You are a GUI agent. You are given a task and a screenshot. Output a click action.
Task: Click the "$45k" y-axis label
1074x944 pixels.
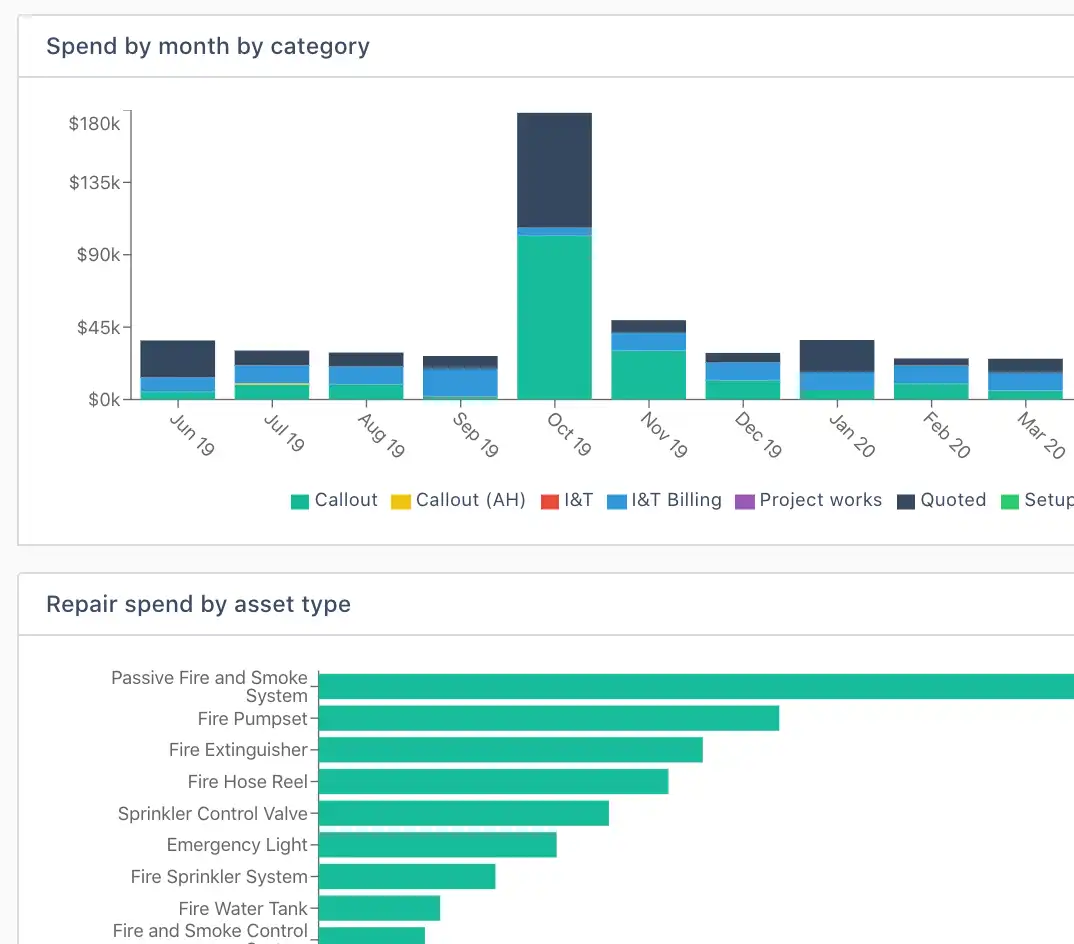click(x=98, y=327)
